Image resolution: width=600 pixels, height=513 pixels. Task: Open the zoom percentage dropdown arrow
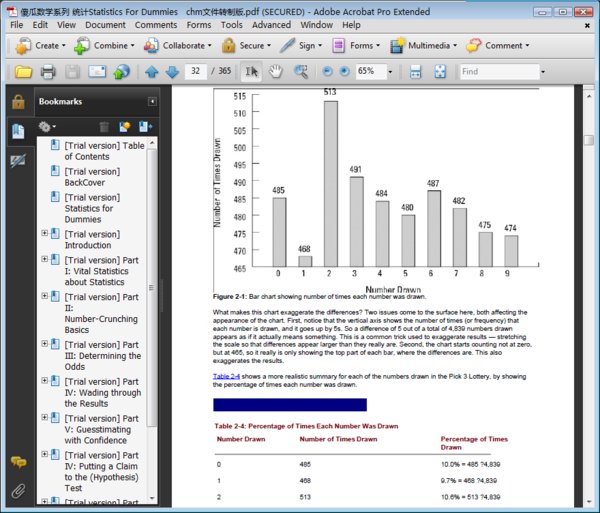pyautogui.click(x=390, y=72)
